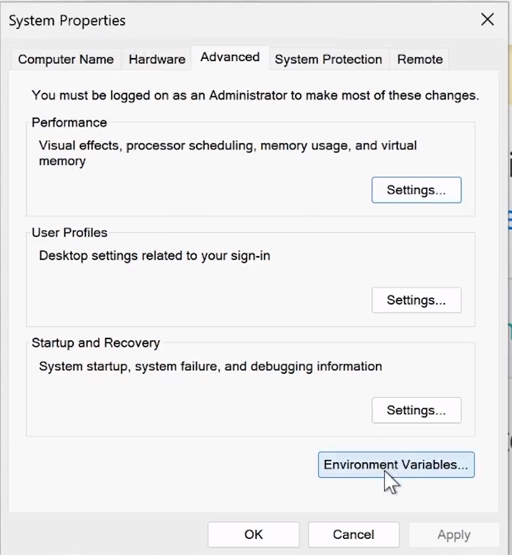Select the Advanced tab

pos(230,57)
